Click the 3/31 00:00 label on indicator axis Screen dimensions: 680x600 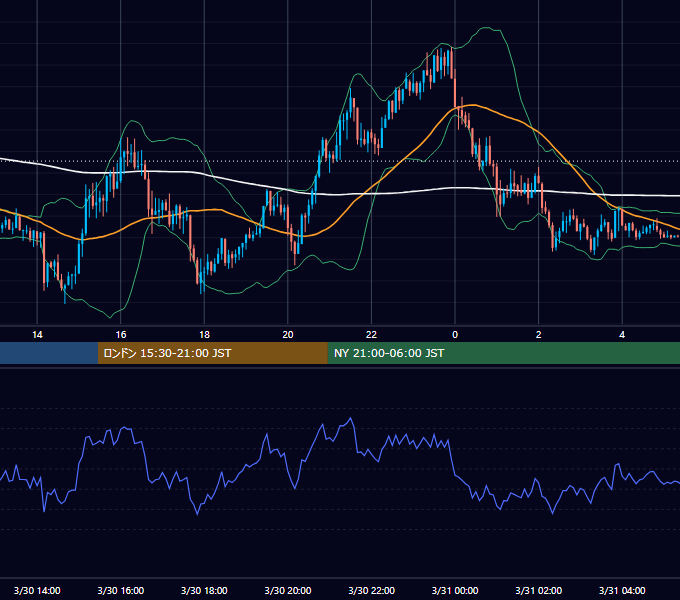pyautogui.click(x=455, y=590)
